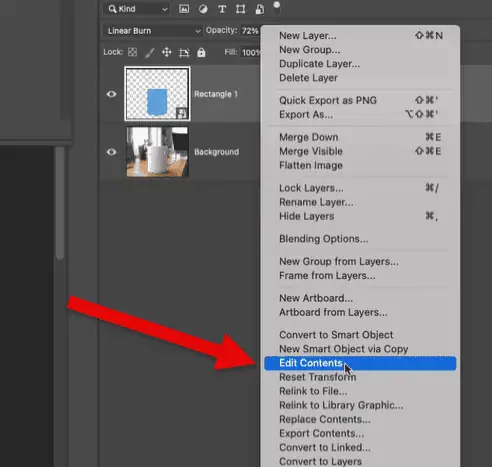Screen dimensions: 492x467
Task: Select Blending Options menu entry
Action: pos(324,239)
